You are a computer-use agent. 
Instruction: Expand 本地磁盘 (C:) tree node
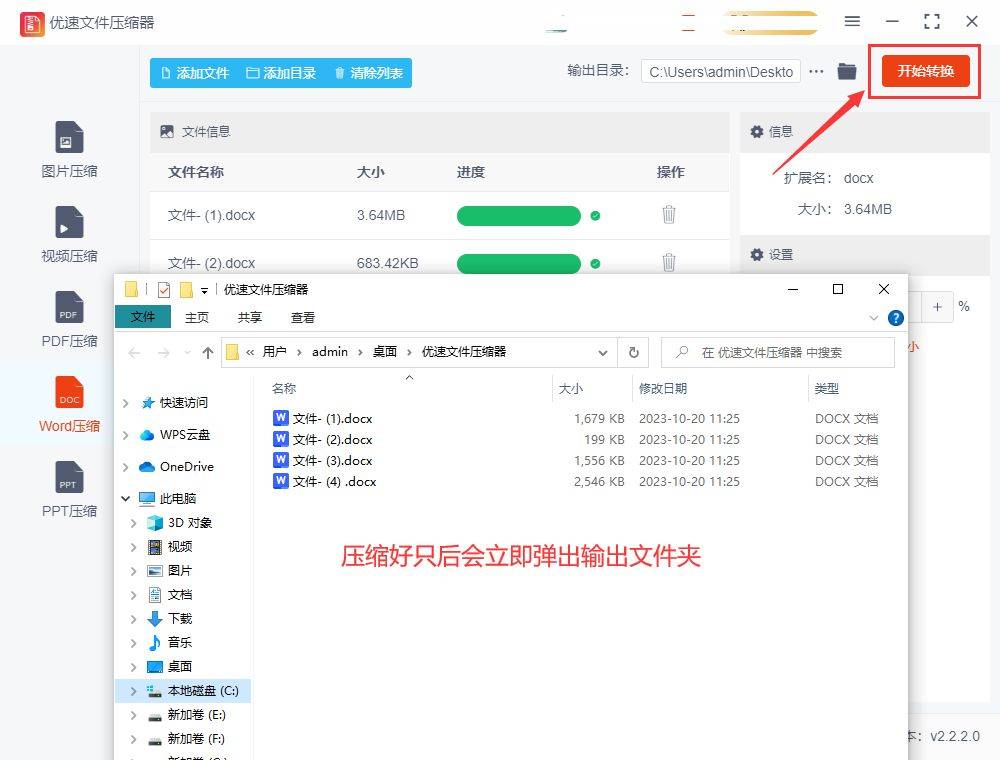click(x=133, y=691)
